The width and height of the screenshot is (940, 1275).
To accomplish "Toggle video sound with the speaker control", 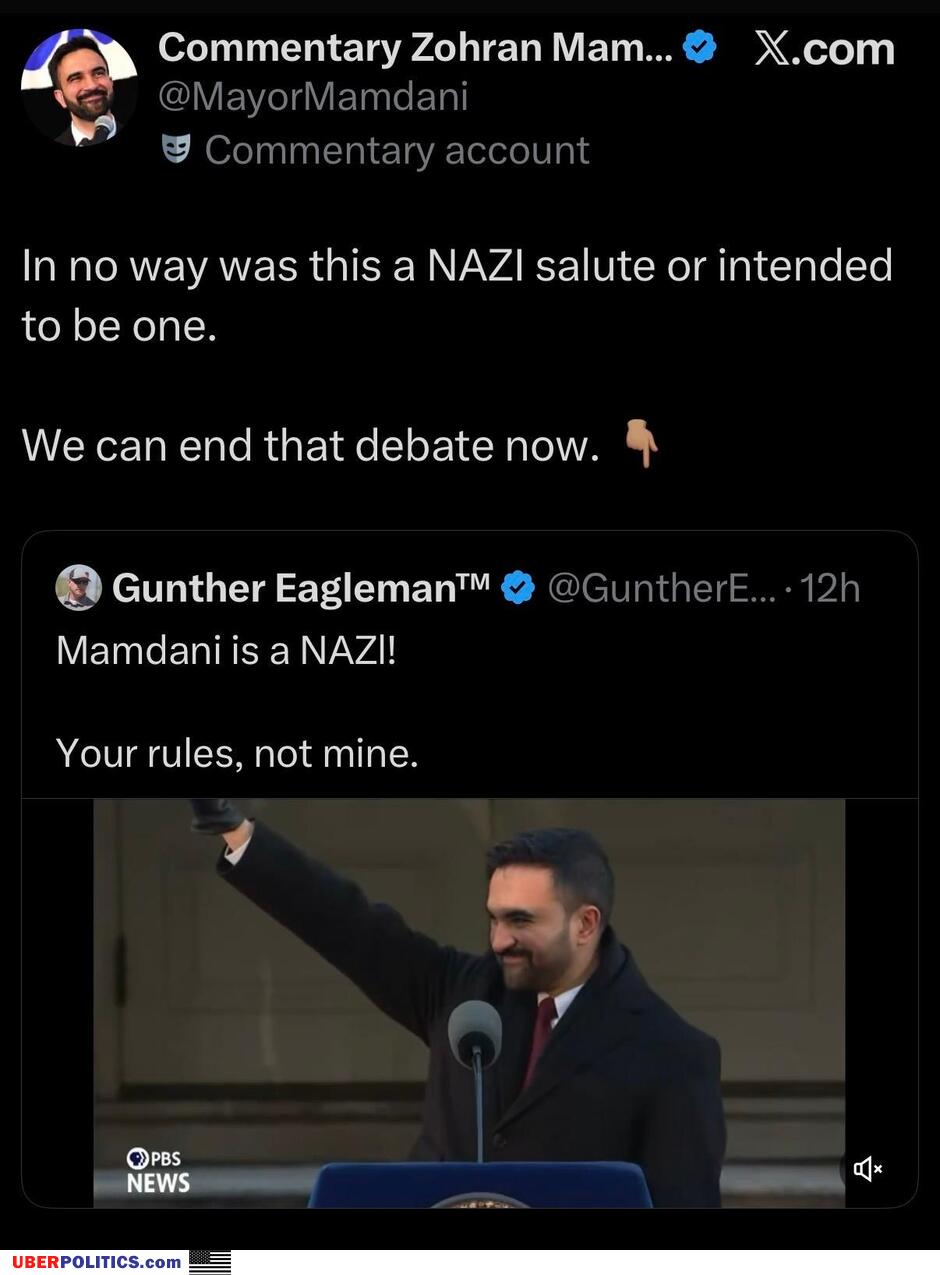I will (869, 1168).
